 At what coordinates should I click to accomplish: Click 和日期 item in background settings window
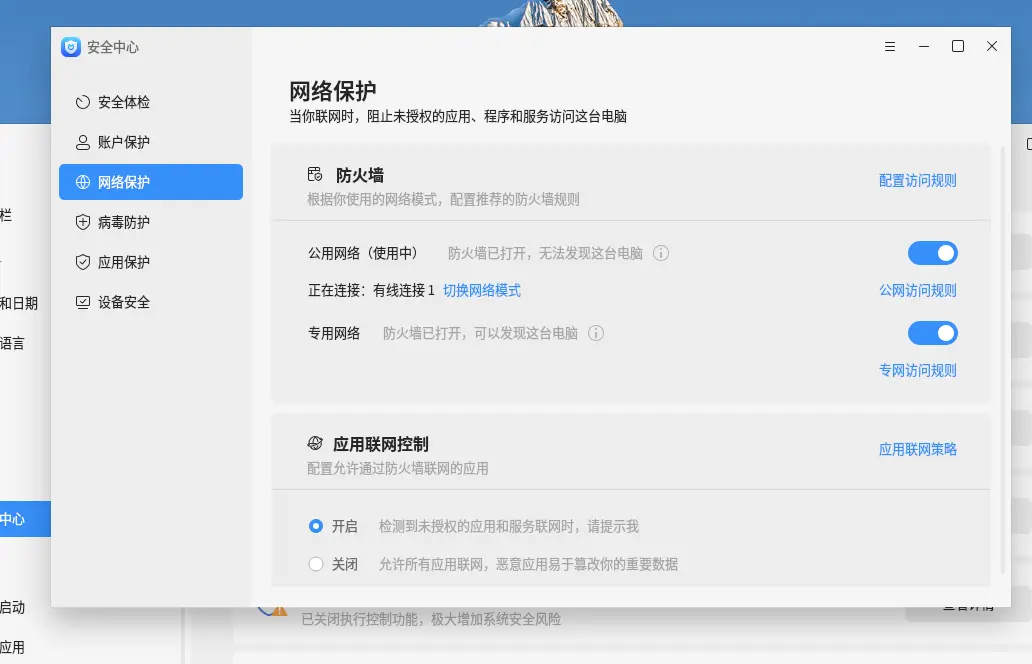pyautogui.click(x=19, y=303)
